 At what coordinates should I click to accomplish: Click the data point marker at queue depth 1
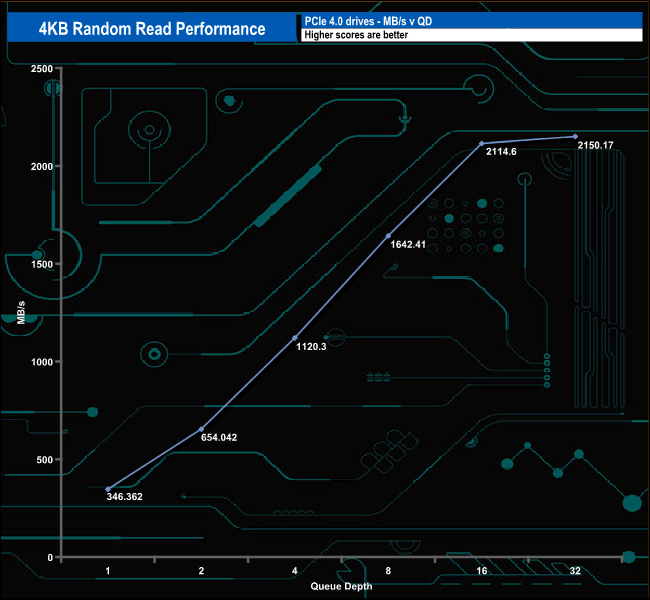click(108, 489)
